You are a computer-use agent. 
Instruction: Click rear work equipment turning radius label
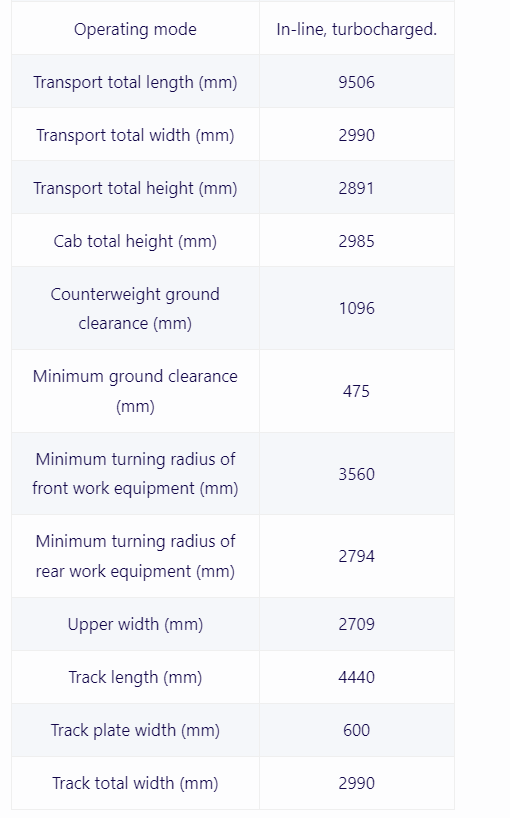click(x=135, y=556)
